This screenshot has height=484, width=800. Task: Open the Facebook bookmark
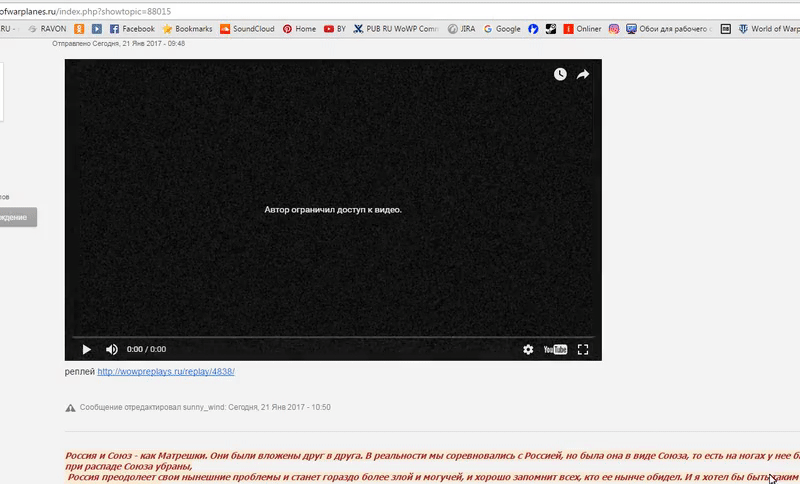click(132, 29)
